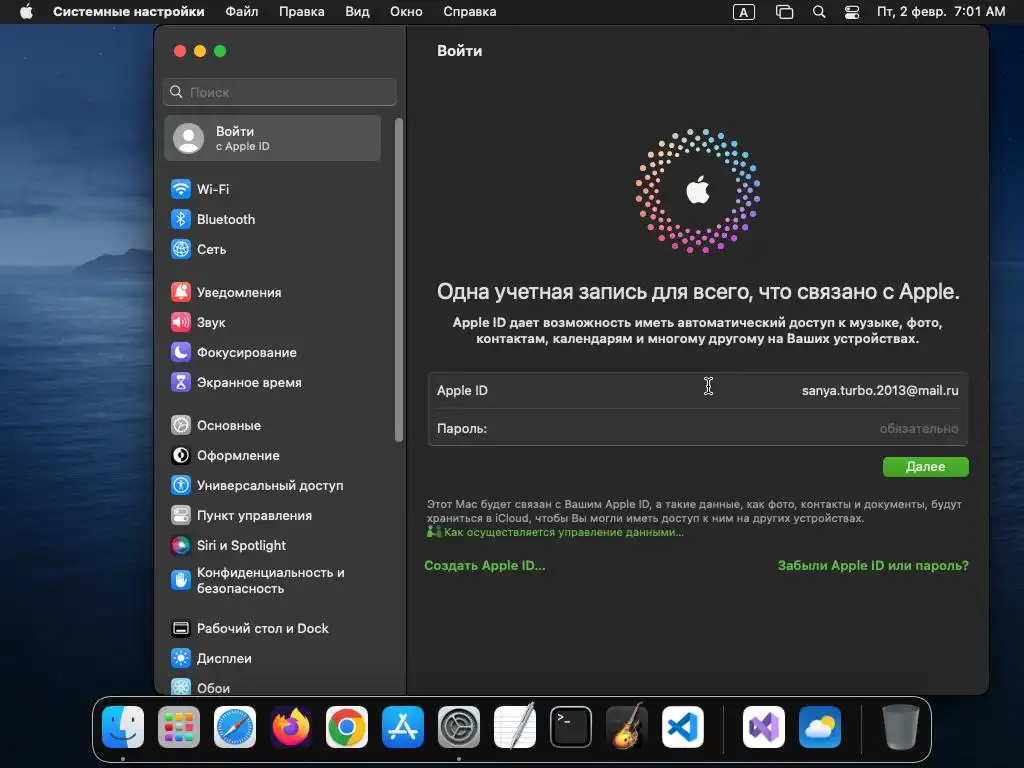Launch Launchpad from the Dock
1024x768 pixels.
(x=179, y=727)
